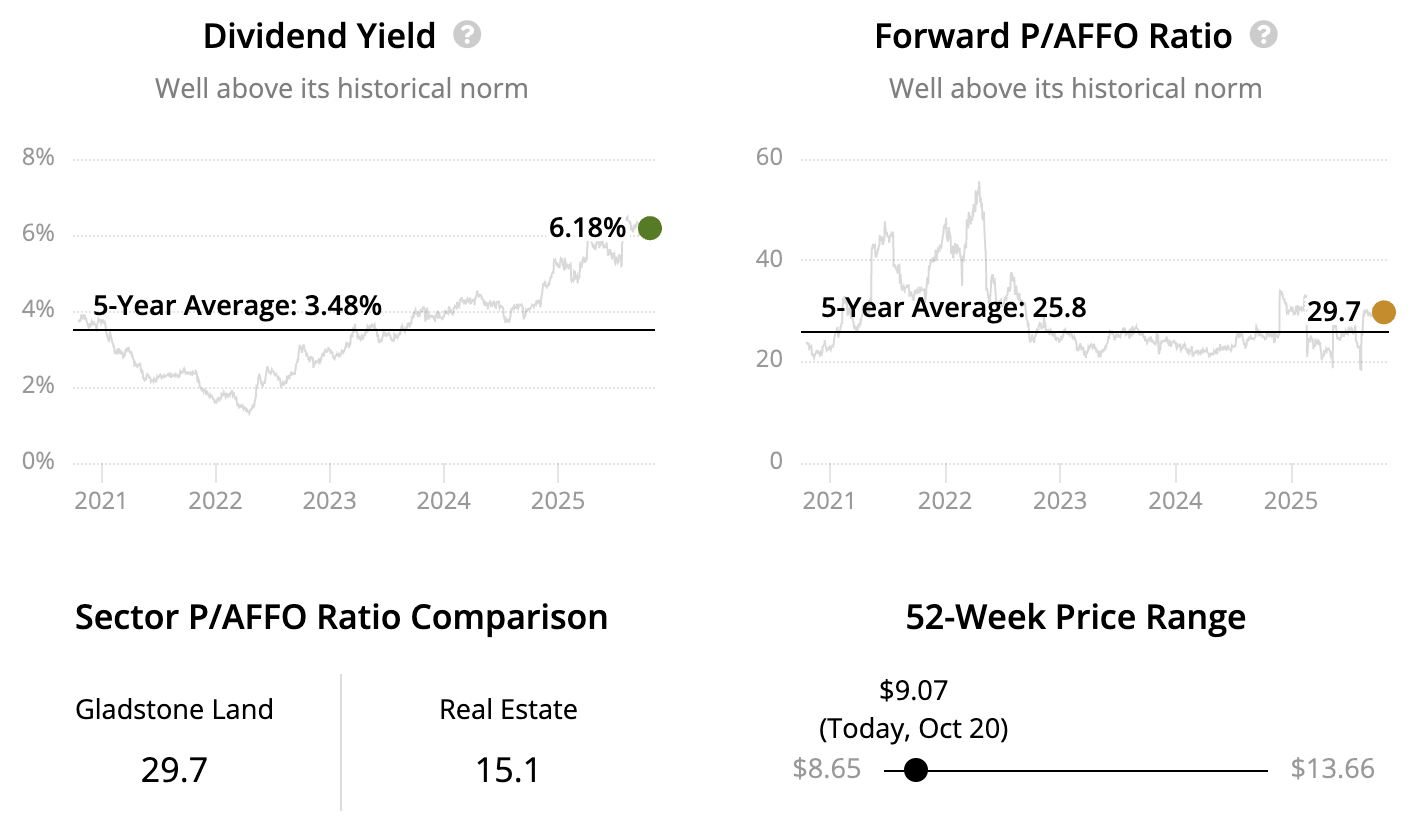Viewport: 1424px width, 826px height.
Task: Click the 6.18% dividend yield value label
Action: (x=587, y=228)
